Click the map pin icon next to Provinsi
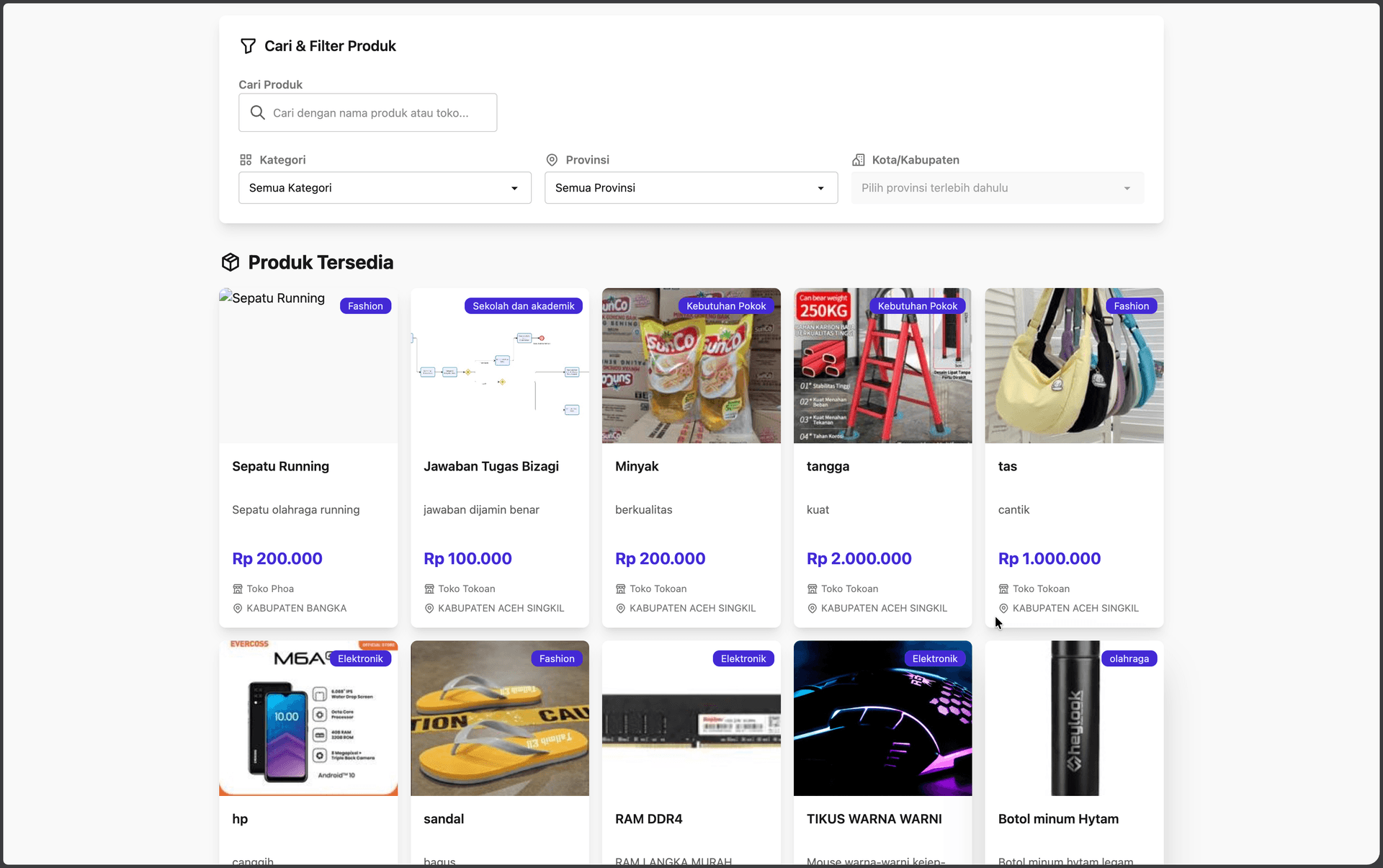This screenshot has width=1383, height=868. coord(552,160)
